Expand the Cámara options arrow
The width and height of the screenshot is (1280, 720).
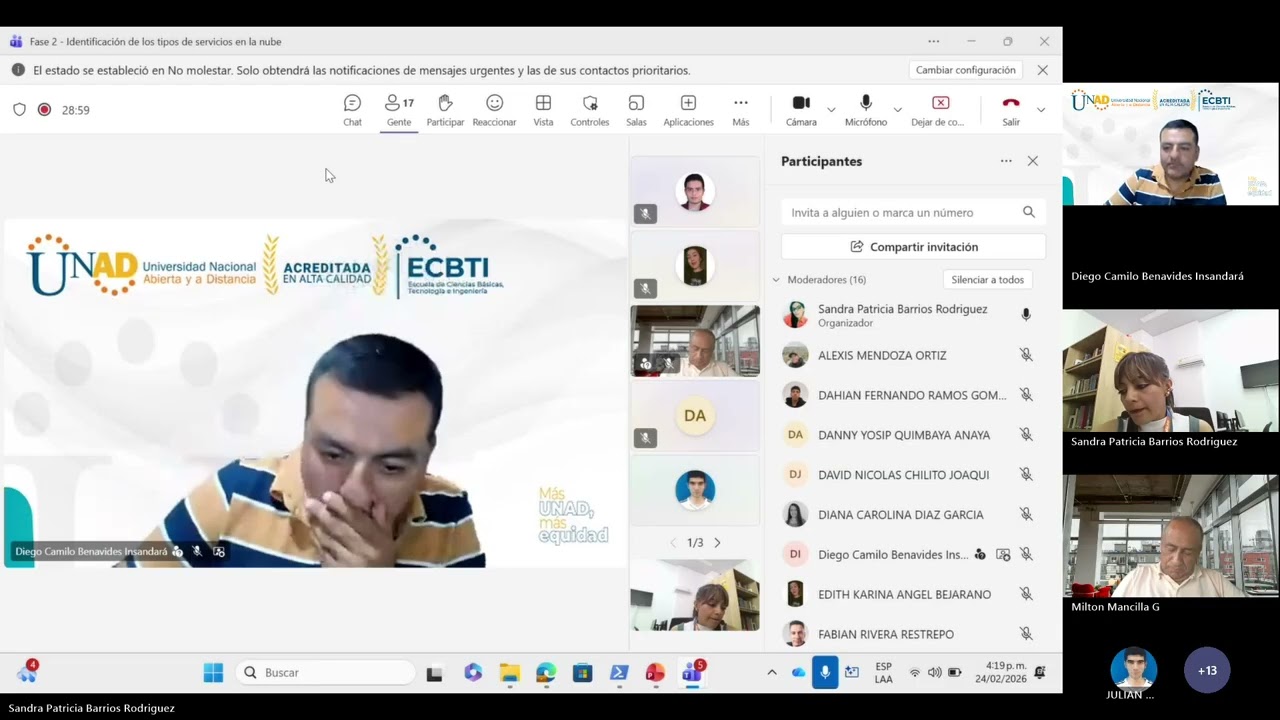(x=831, y=110)
